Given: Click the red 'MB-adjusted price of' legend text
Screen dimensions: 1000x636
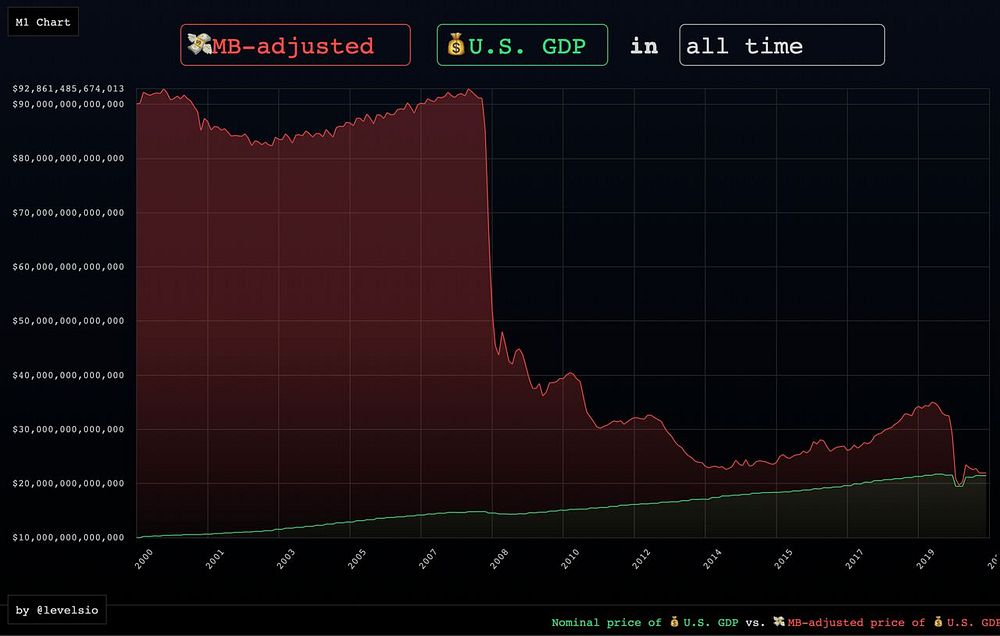Looking at the screenshot, I should (857, 623).
